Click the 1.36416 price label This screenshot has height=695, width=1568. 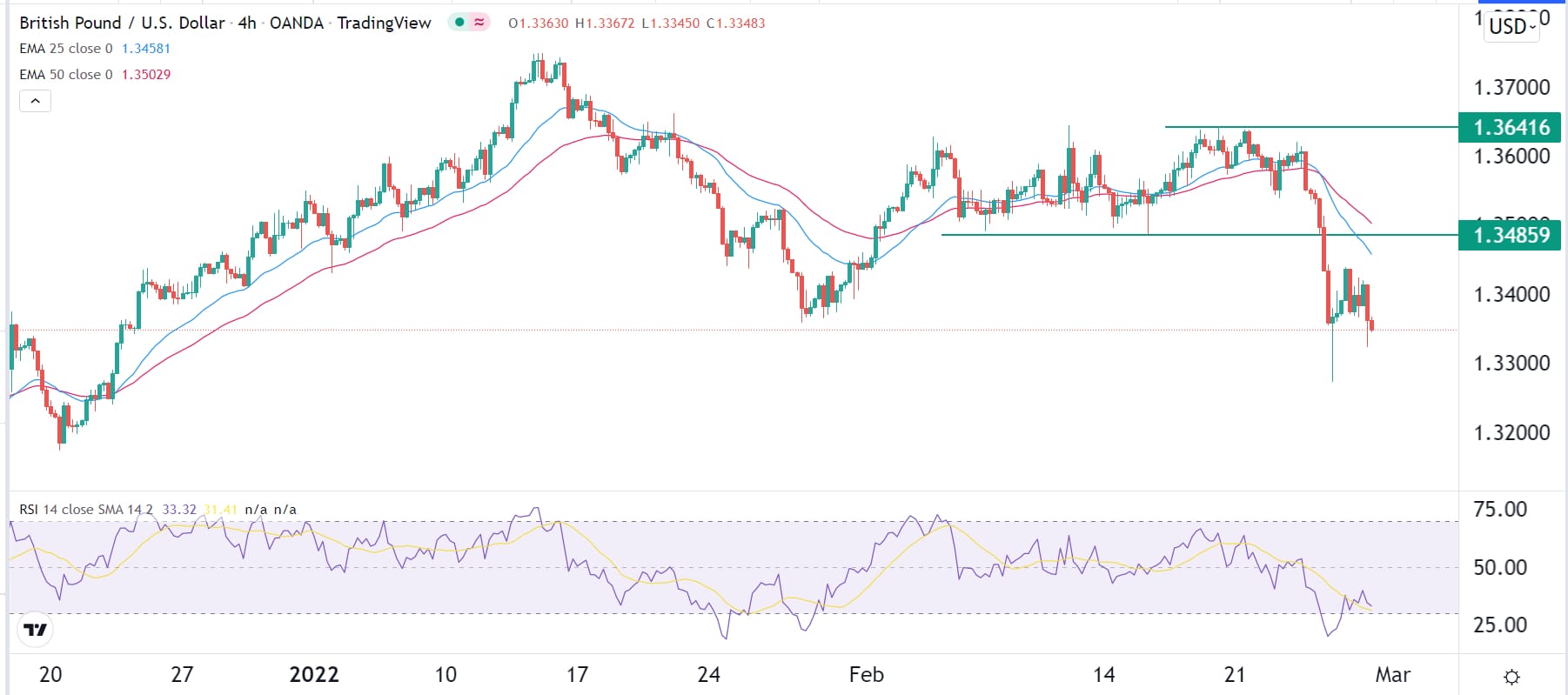1511,128
